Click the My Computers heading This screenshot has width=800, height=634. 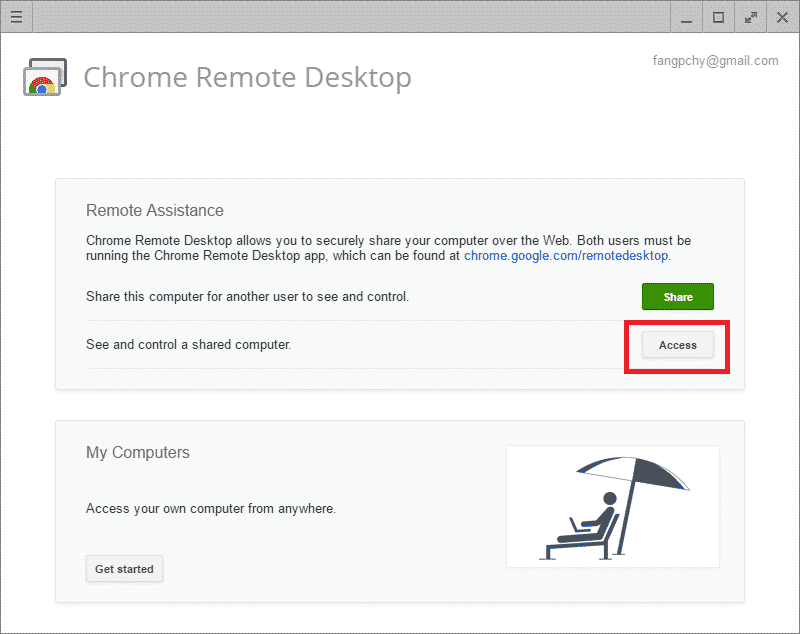pos(138,452)
